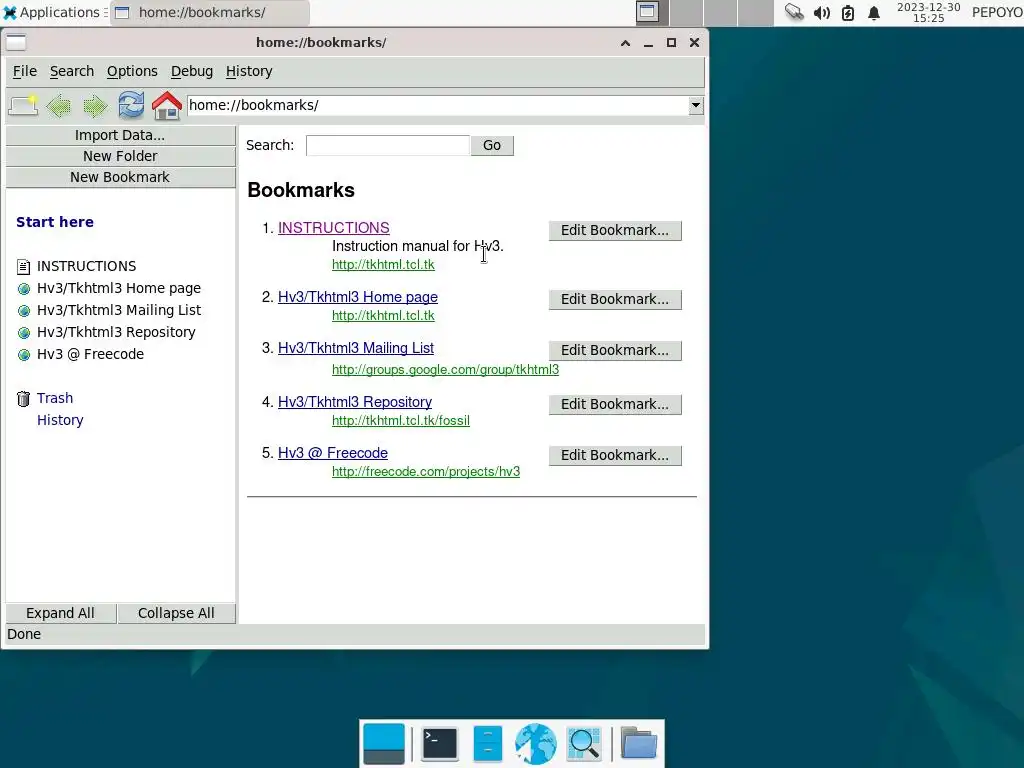The width and height of the screenshot is (1024, 768).
Task: Open the notifications bell icon
Action: point(874,13)
